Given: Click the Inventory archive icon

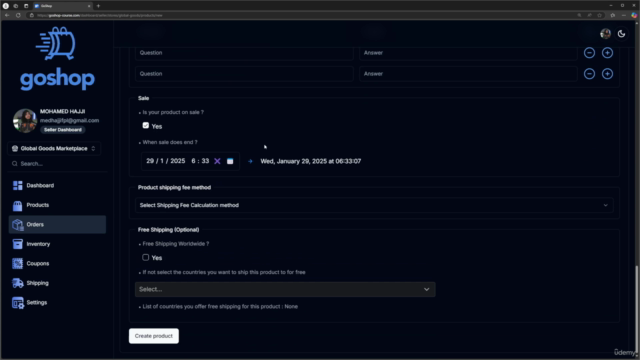Looking at the screenshot, I should (18, 244).
